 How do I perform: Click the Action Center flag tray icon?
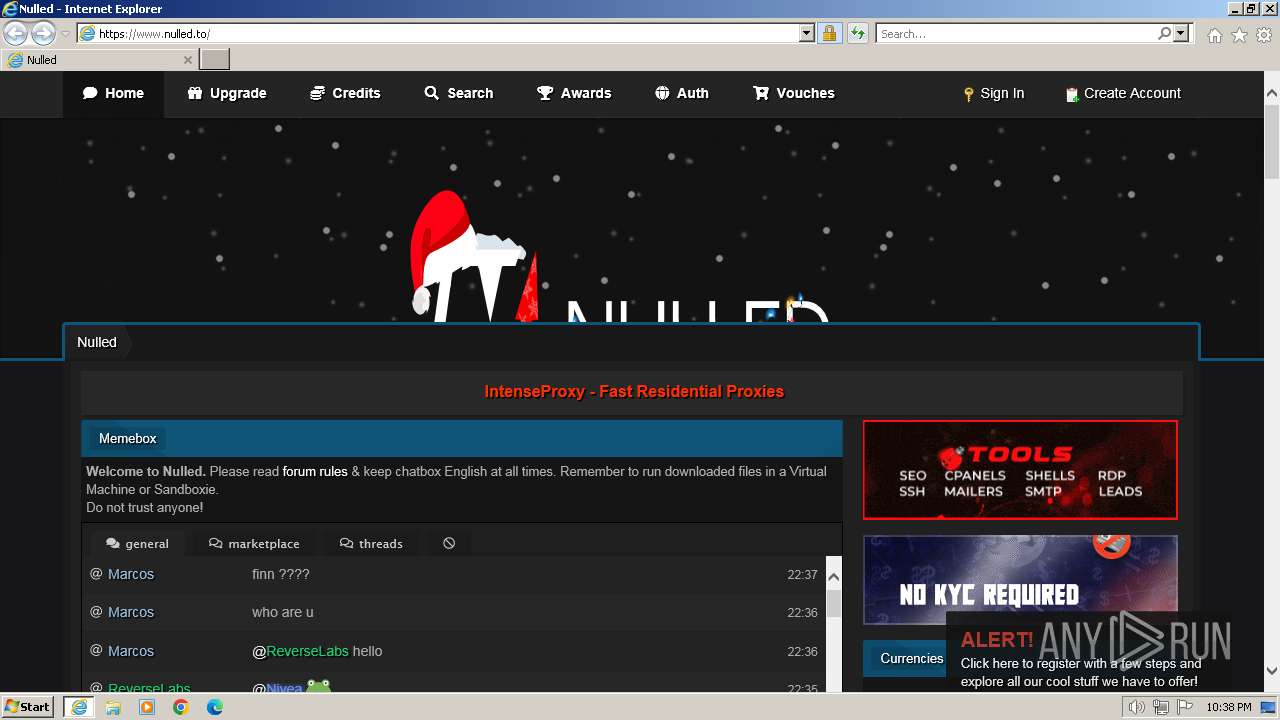pyautogui.click(x=1185, y=707)
